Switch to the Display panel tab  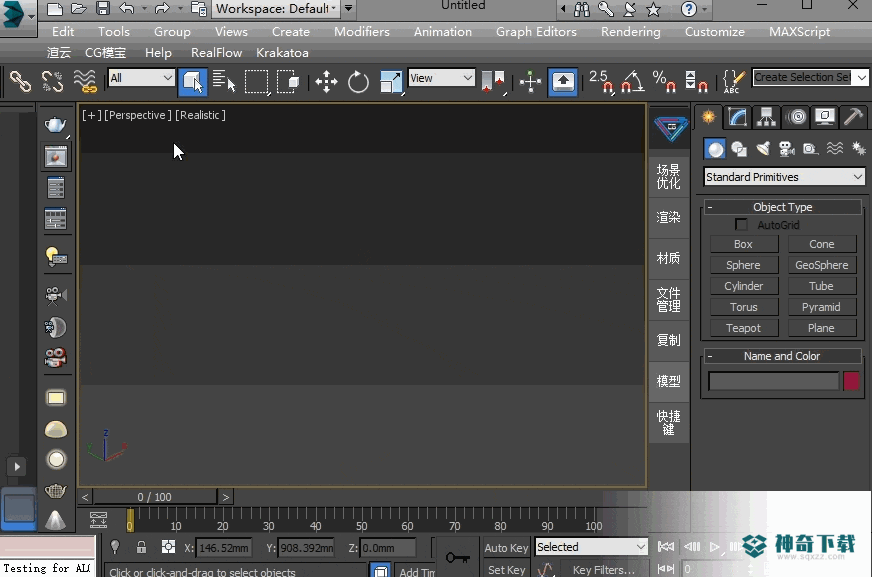point(825,117)
